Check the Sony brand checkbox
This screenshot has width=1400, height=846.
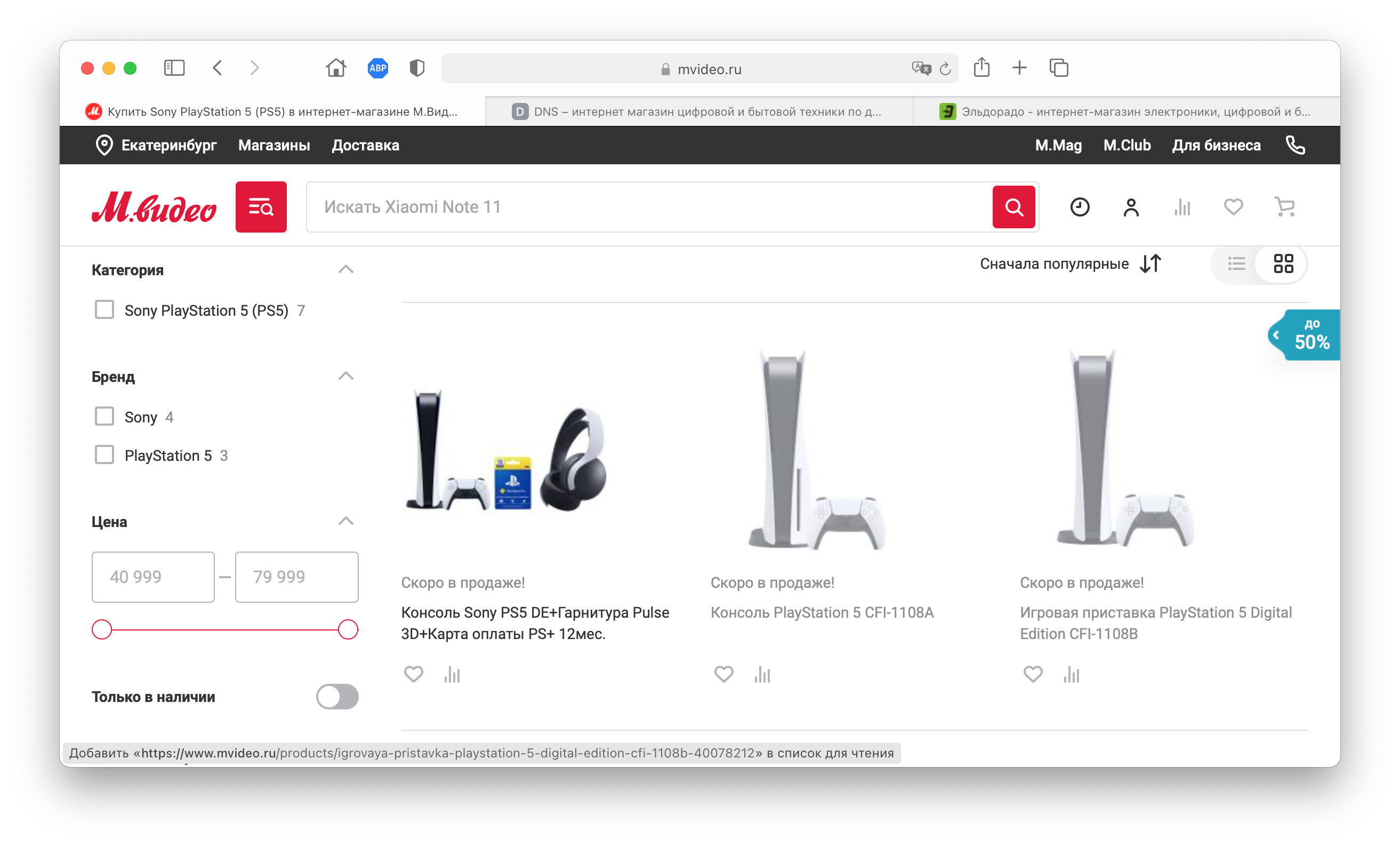pyautogui.click(x=104, y=416)
